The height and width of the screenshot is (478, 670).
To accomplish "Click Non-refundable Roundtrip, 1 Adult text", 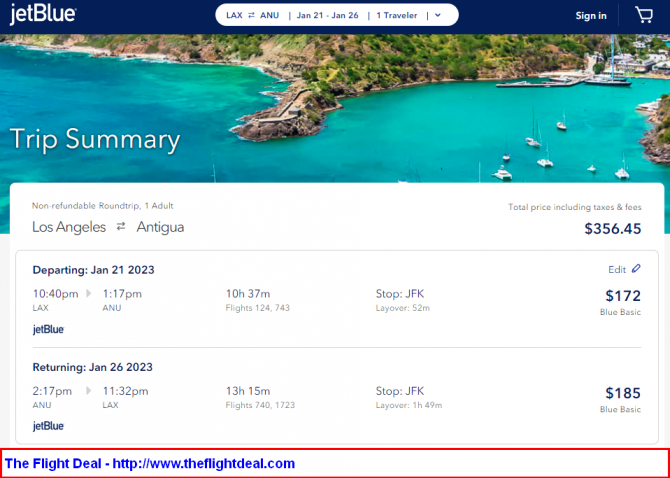I will click(x=103, y=206).
